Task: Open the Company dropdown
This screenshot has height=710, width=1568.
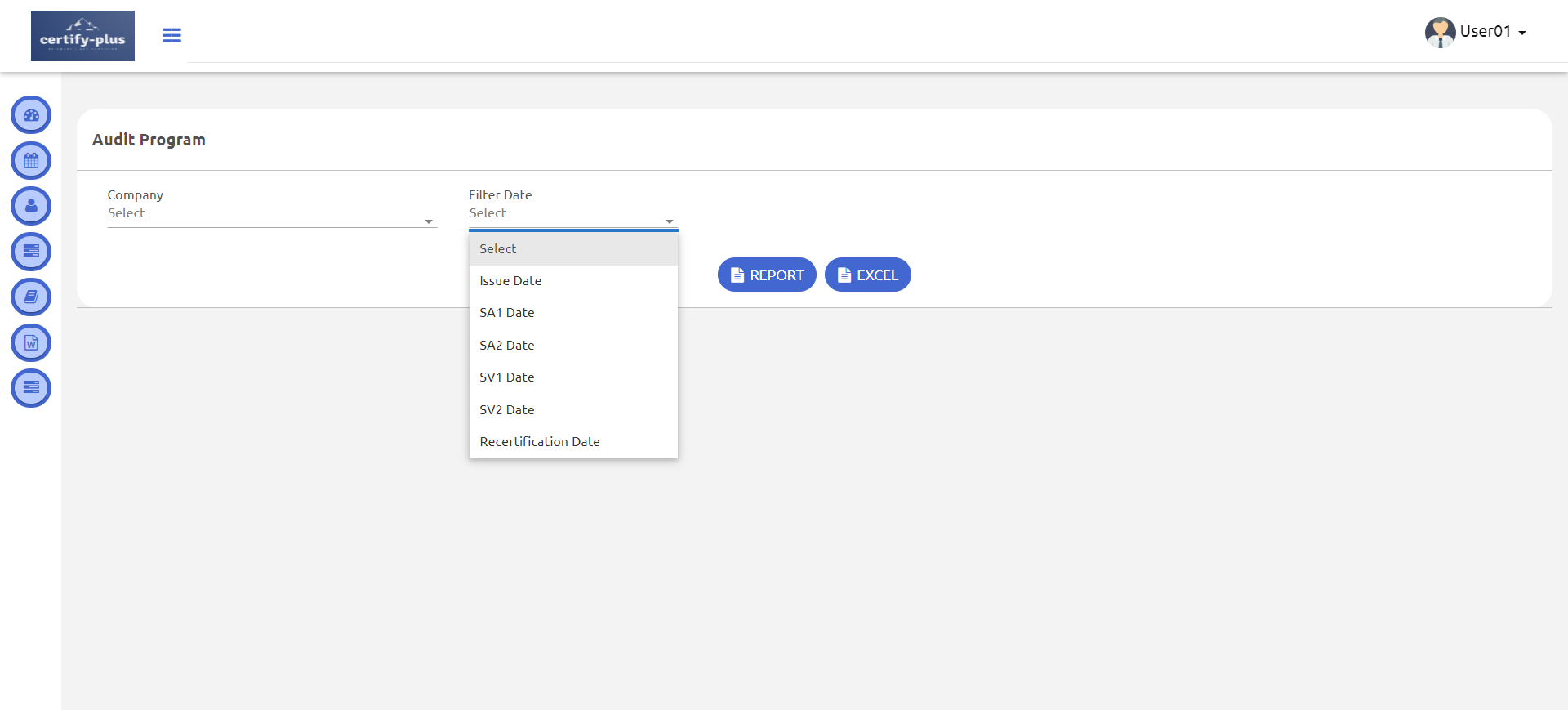Action: pyautogui.click(x=271, y=214)
